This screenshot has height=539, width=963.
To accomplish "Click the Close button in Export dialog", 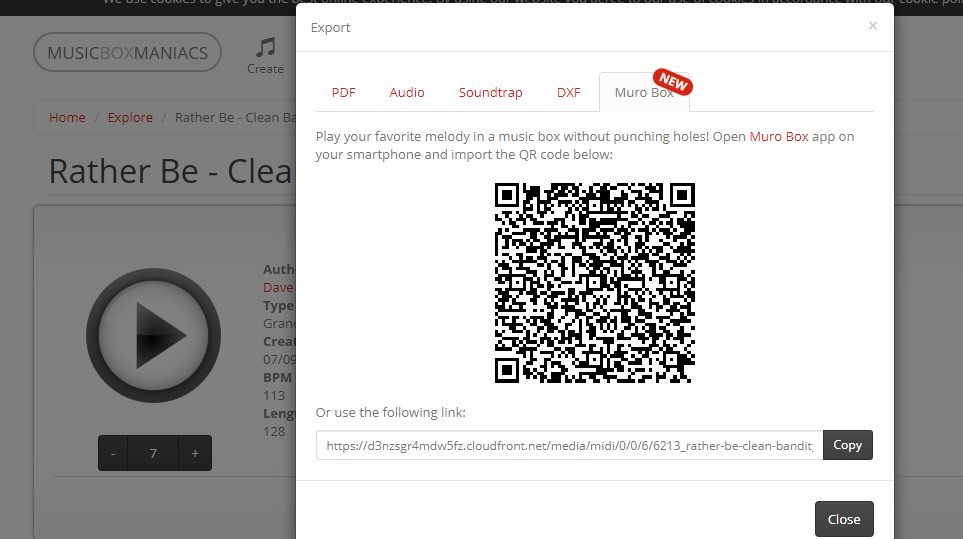I will pyautogui.click(x=844, y=519).
